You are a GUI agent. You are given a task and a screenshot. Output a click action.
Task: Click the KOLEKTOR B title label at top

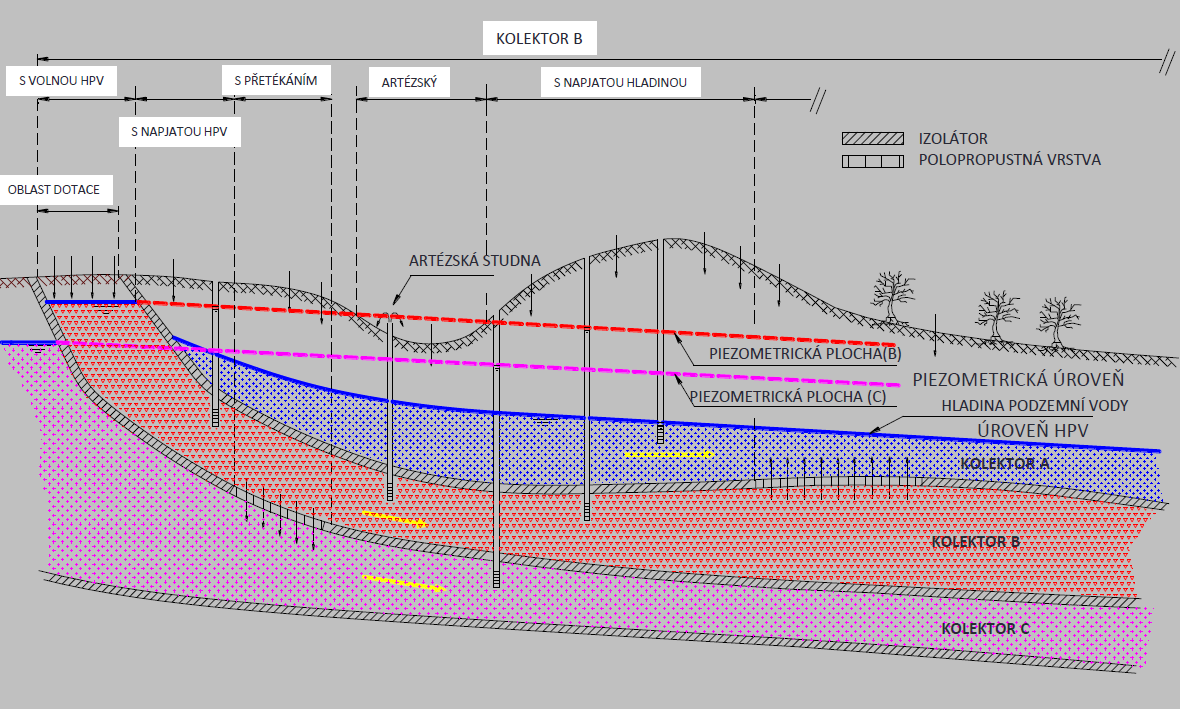tap(539, 40)
